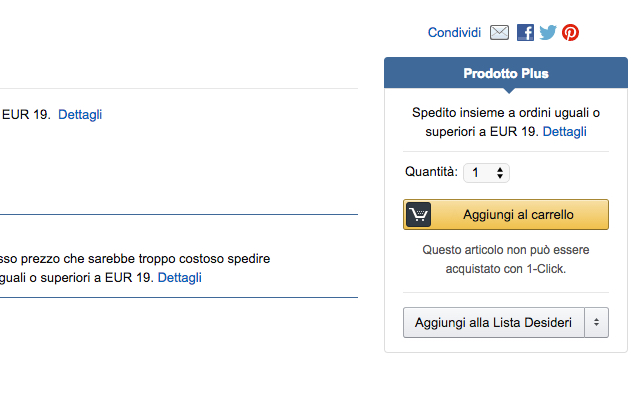Screen dimensions: 637x408
Task: Open the Quantità dropdown
Action: (487, 173)
